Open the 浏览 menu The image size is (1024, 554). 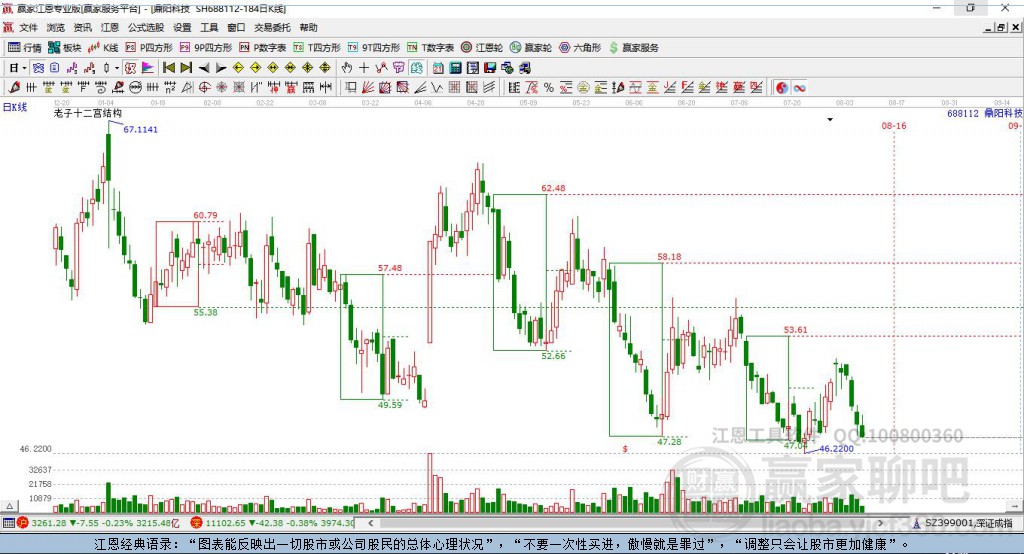click(56, 27)
